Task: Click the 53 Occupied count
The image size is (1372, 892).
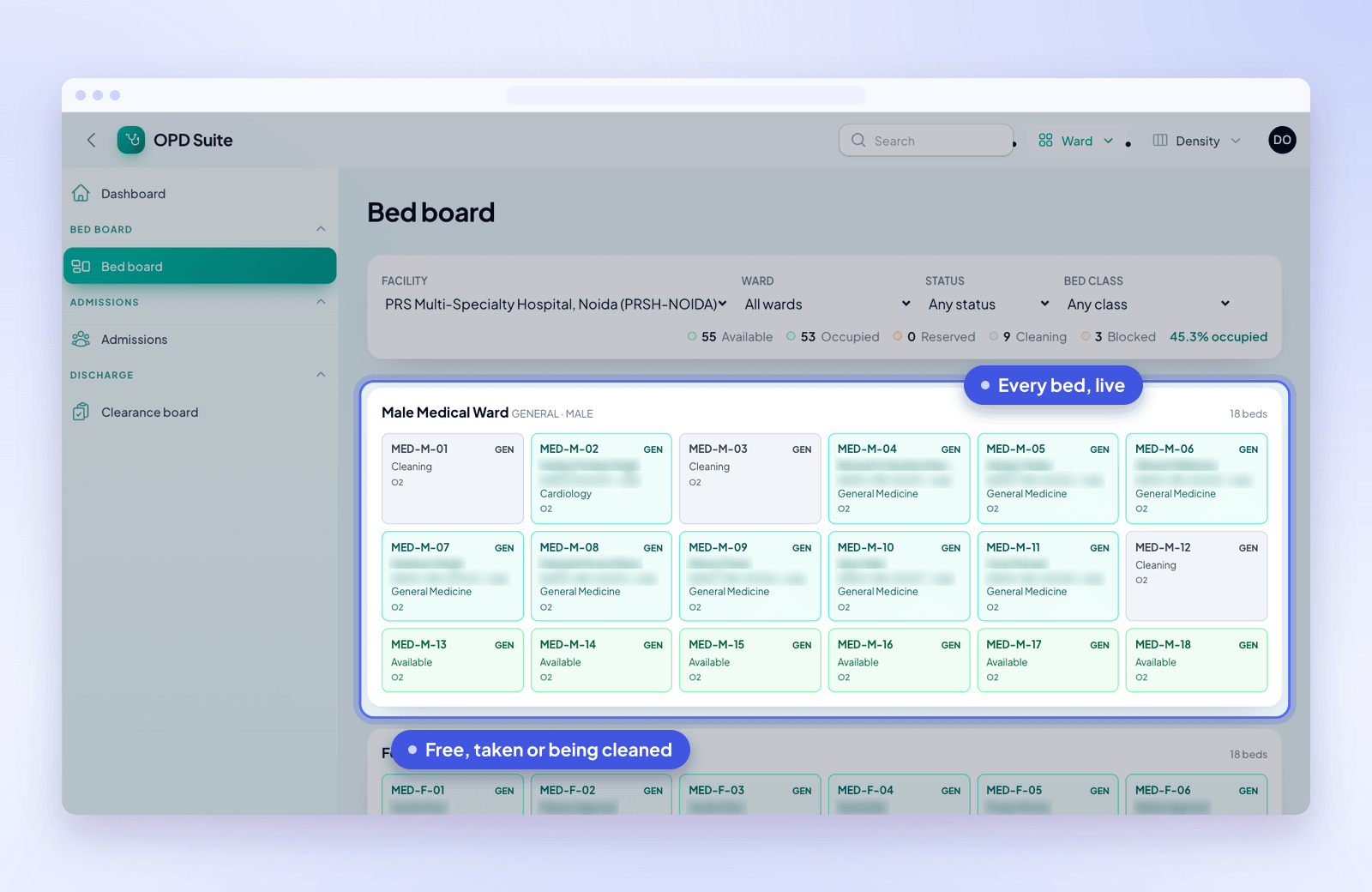Action: click(833, 337)
